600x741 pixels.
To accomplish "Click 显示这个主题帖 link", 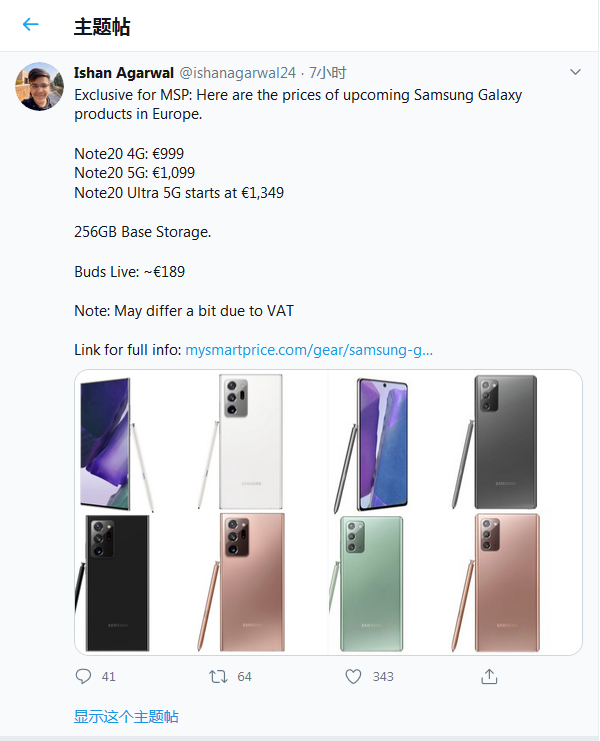I will pyautogui.click(x=126, y=716).
